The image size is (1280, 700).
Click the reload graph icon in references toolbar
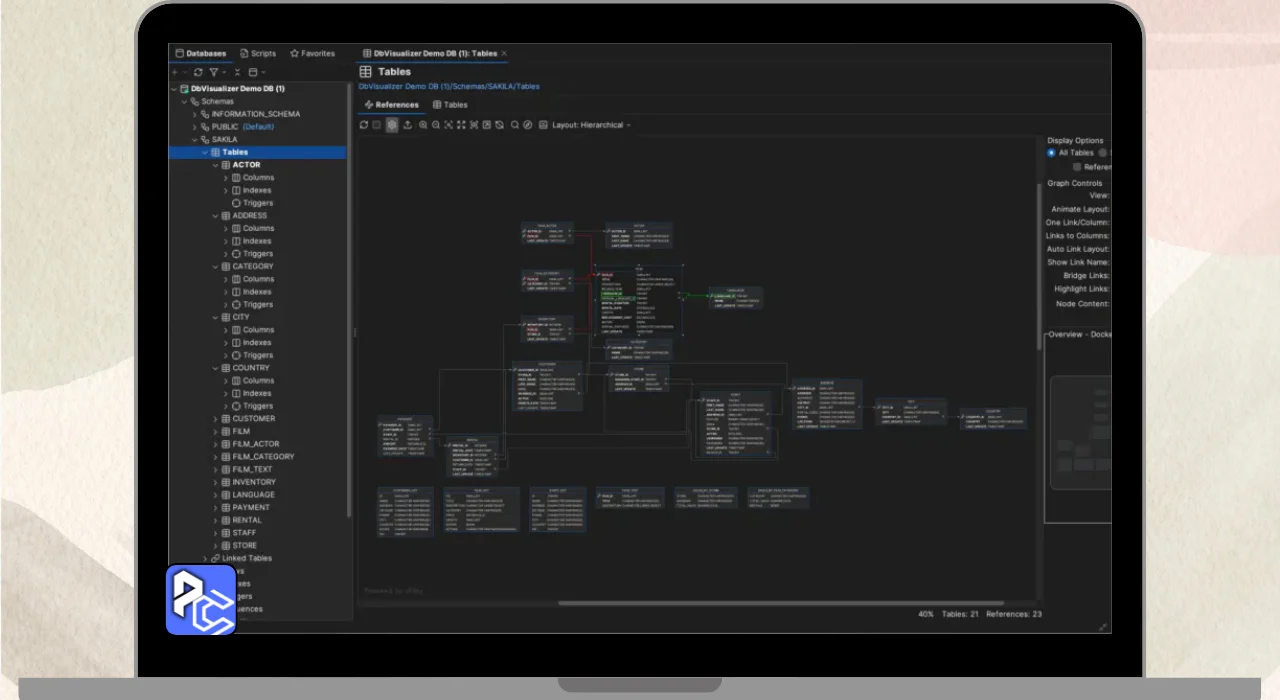(364, 125)
